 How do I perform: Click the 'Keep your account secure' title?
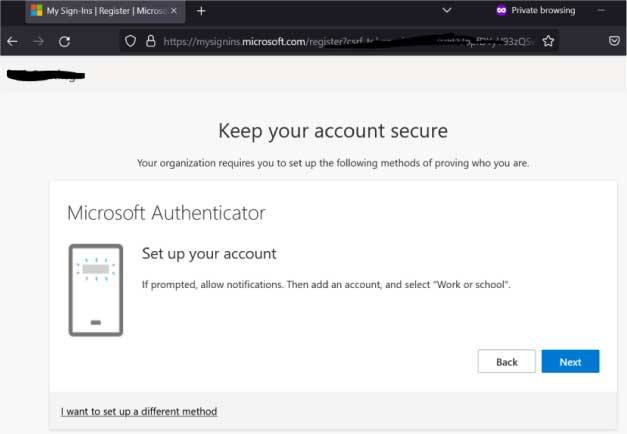pyautogui.click(x=333, y=131)
